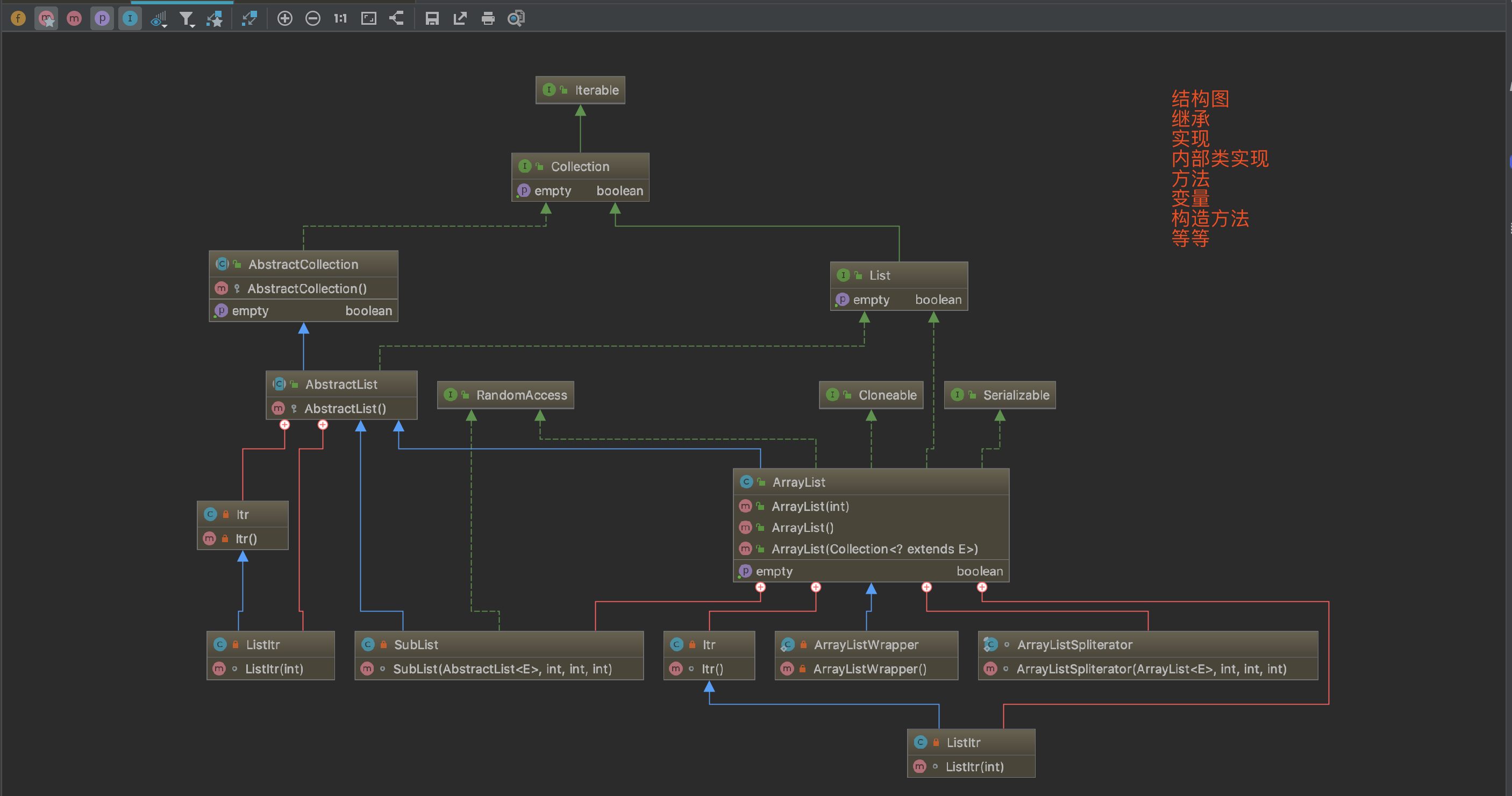This screenshot has width=1512, height=796.
Task: Fit diagram content to window
Action: (x=369, y=18)
